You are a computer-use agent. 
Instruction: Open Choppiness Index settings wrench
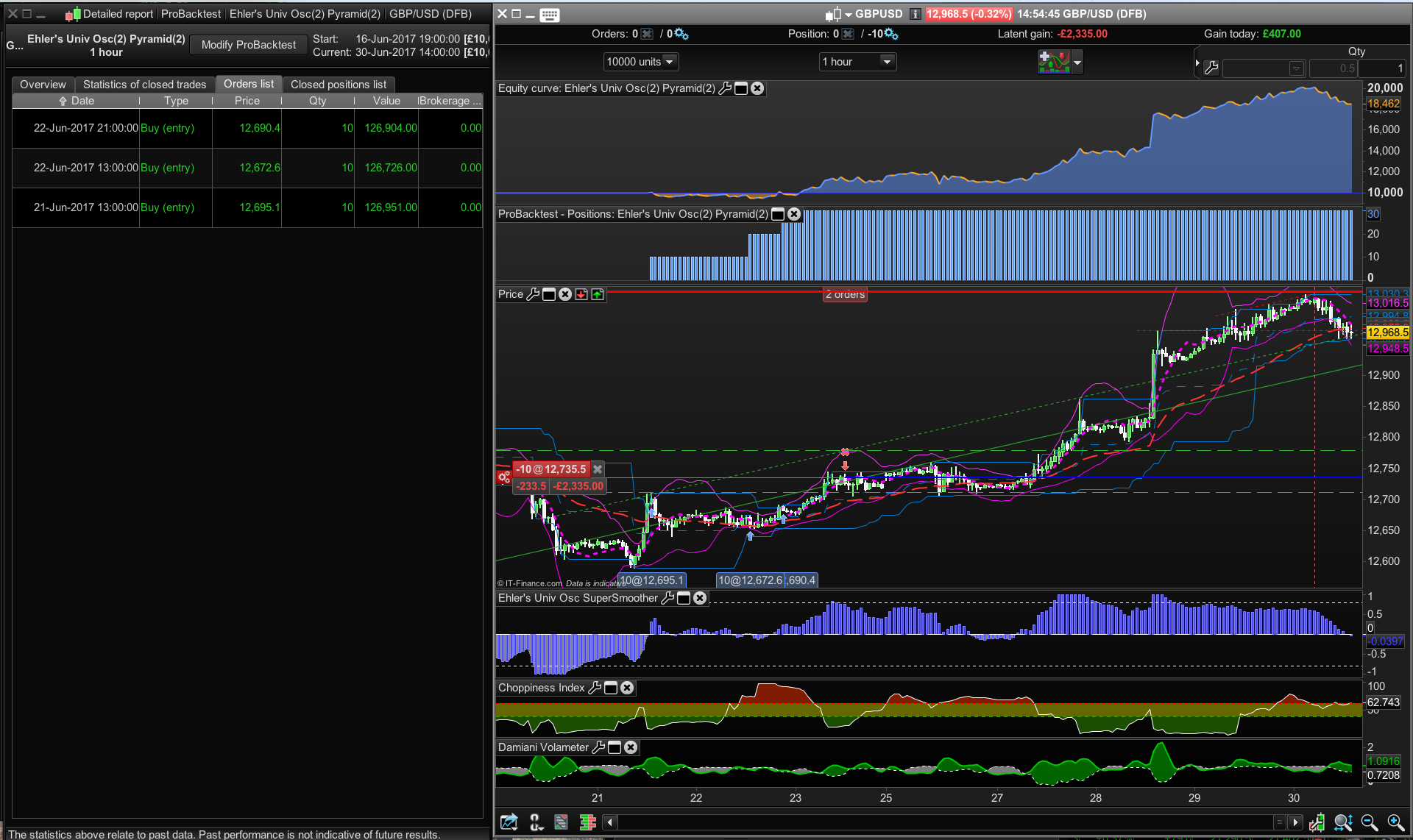click(595, 688)
